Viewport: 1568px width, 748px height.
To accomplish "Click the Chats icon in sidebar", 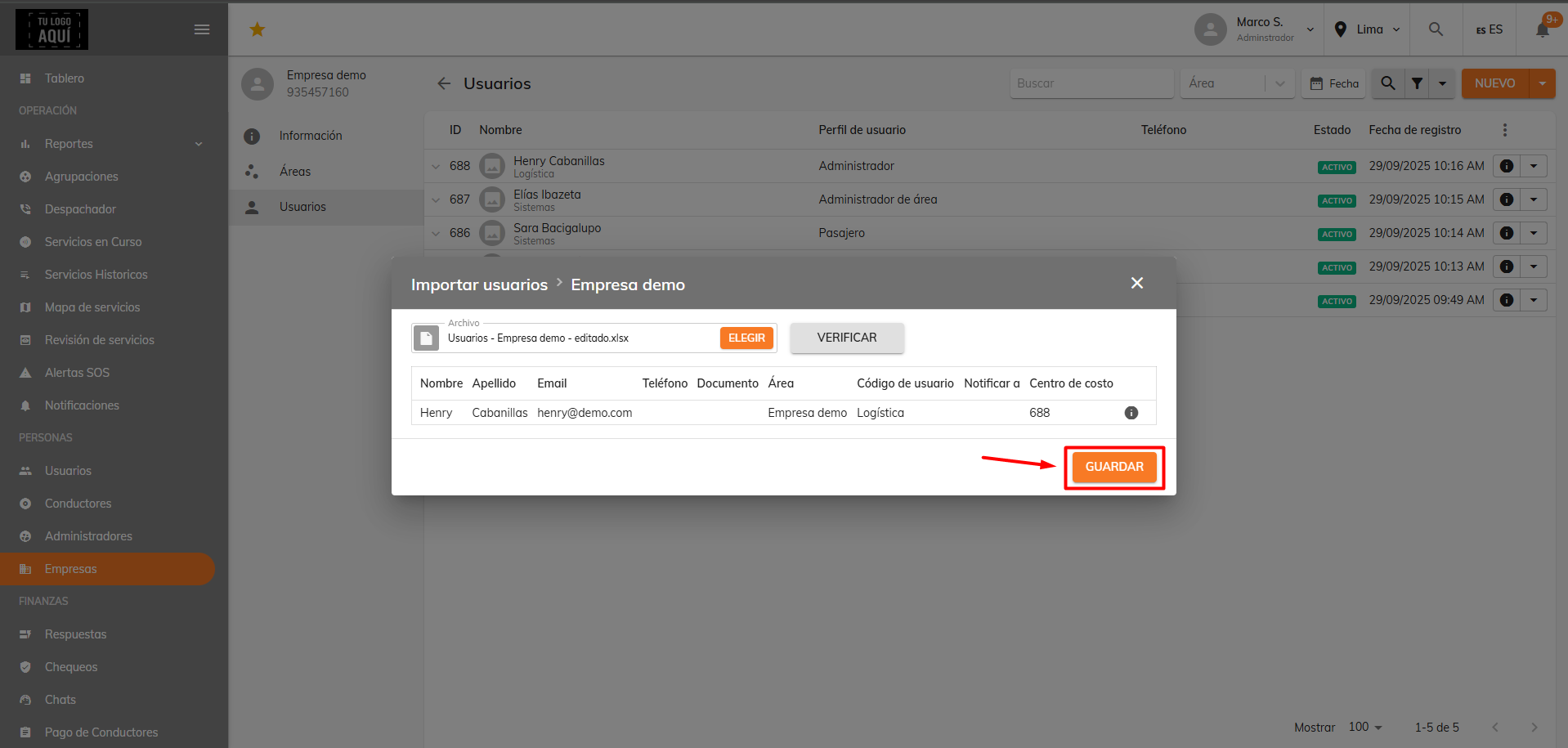I will (x=25, y=700).
